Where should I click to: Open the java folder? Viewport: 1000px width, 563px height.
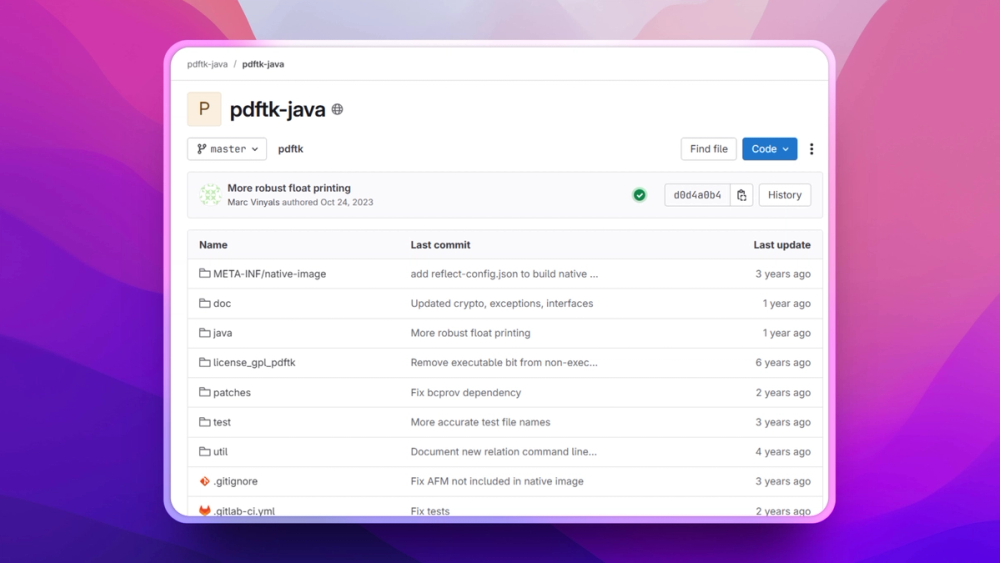[x=223, y=333]
